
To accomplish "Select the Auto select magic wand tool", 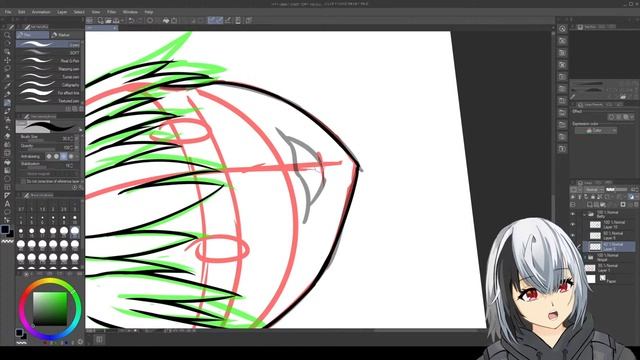I will pyautogui.click(x=7, y=77).
